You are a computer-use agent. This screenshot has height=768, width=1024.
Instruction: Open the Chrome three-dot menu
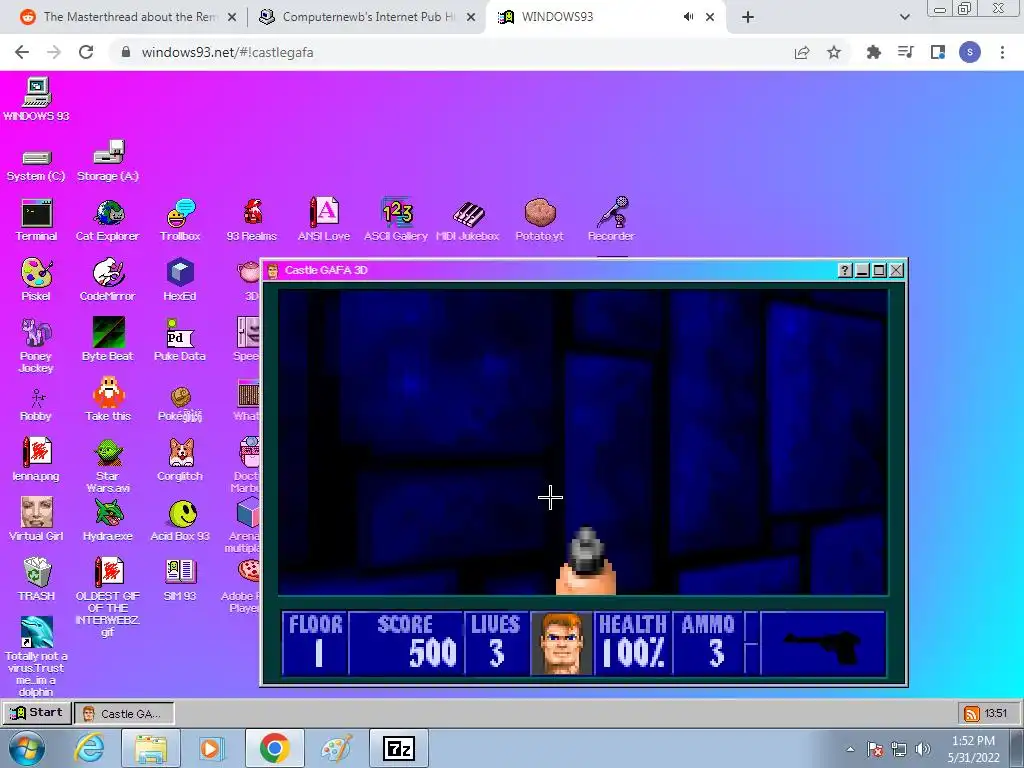1002,52
